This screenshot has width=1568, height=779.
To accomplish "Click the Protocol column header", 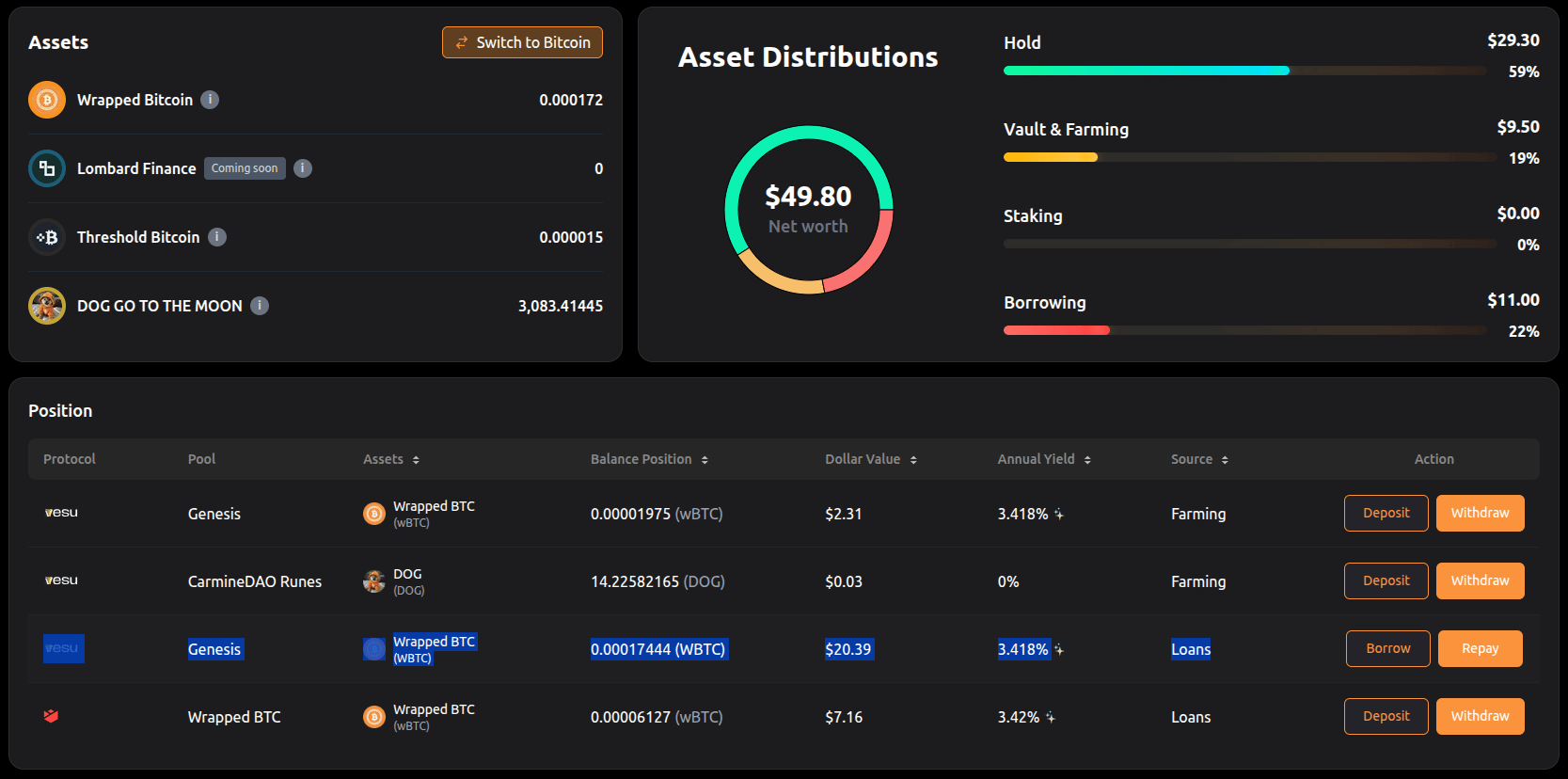I will pos(70,459).
